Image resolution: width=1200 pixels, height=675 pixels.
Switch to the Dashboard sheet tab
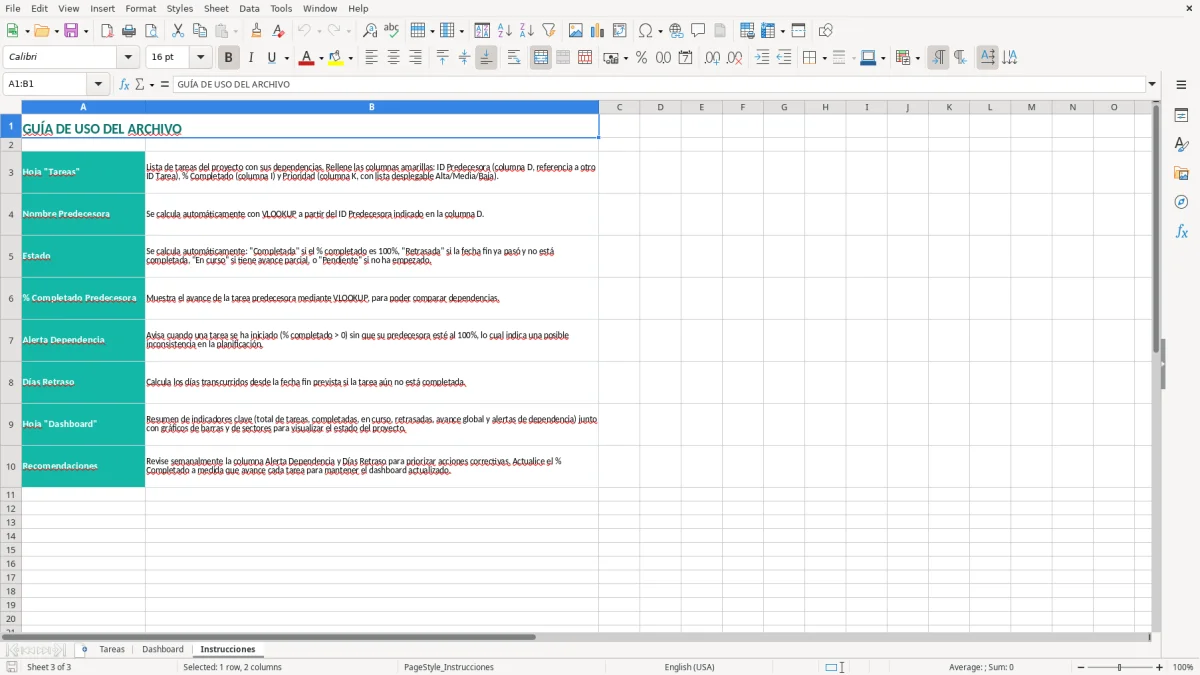click(x=163, y=650)
